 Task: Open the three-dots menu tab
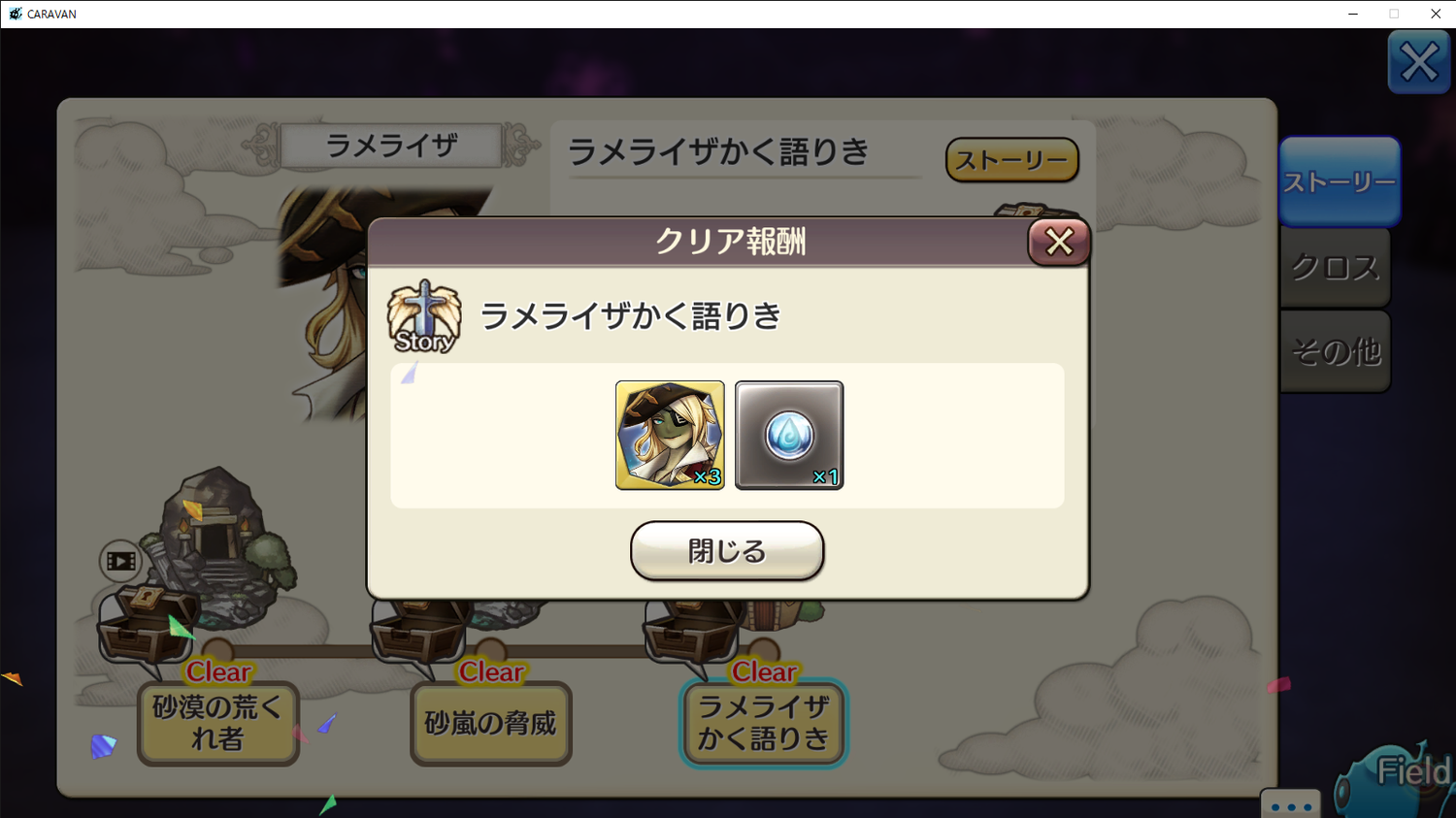pos(1291,804)
